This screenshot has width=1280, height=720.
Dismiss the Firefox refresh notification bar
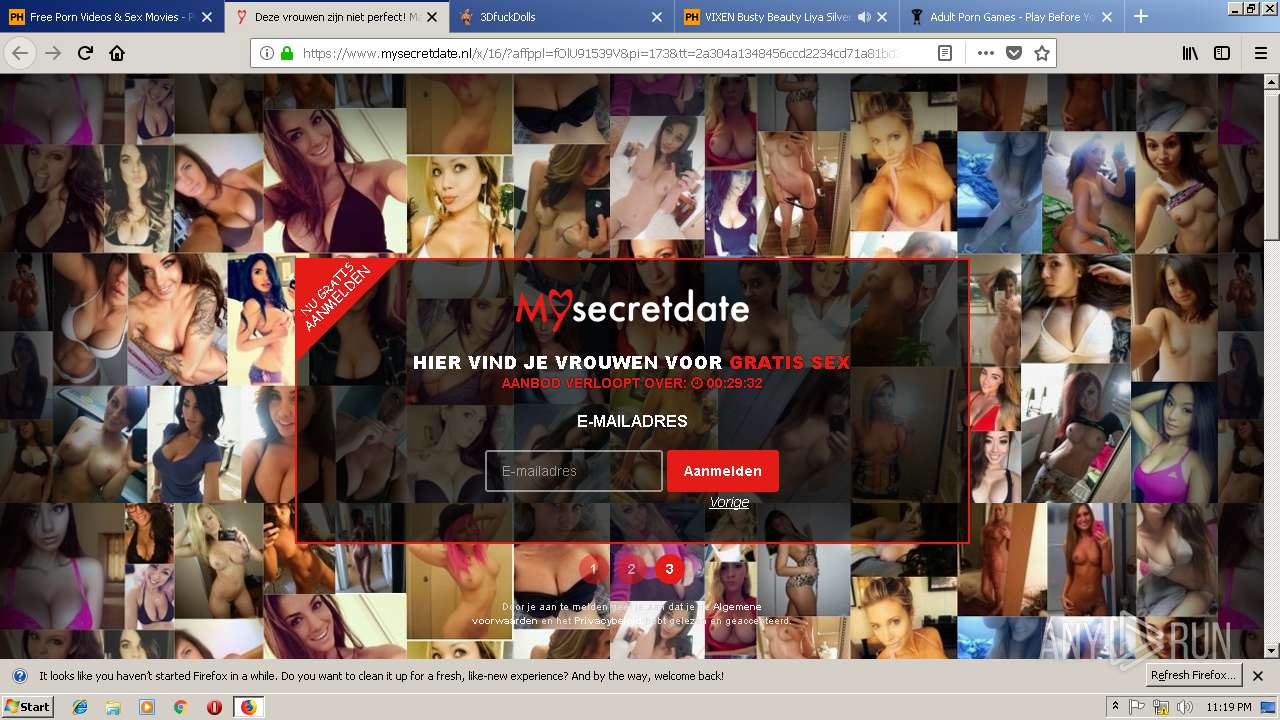click(1258, 676)
